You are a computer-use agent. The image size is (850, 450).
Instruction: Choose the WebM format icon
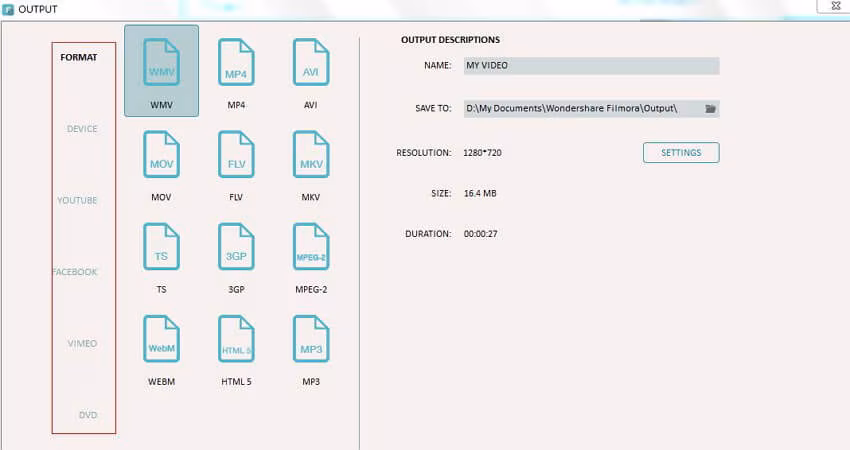(162, 339)
